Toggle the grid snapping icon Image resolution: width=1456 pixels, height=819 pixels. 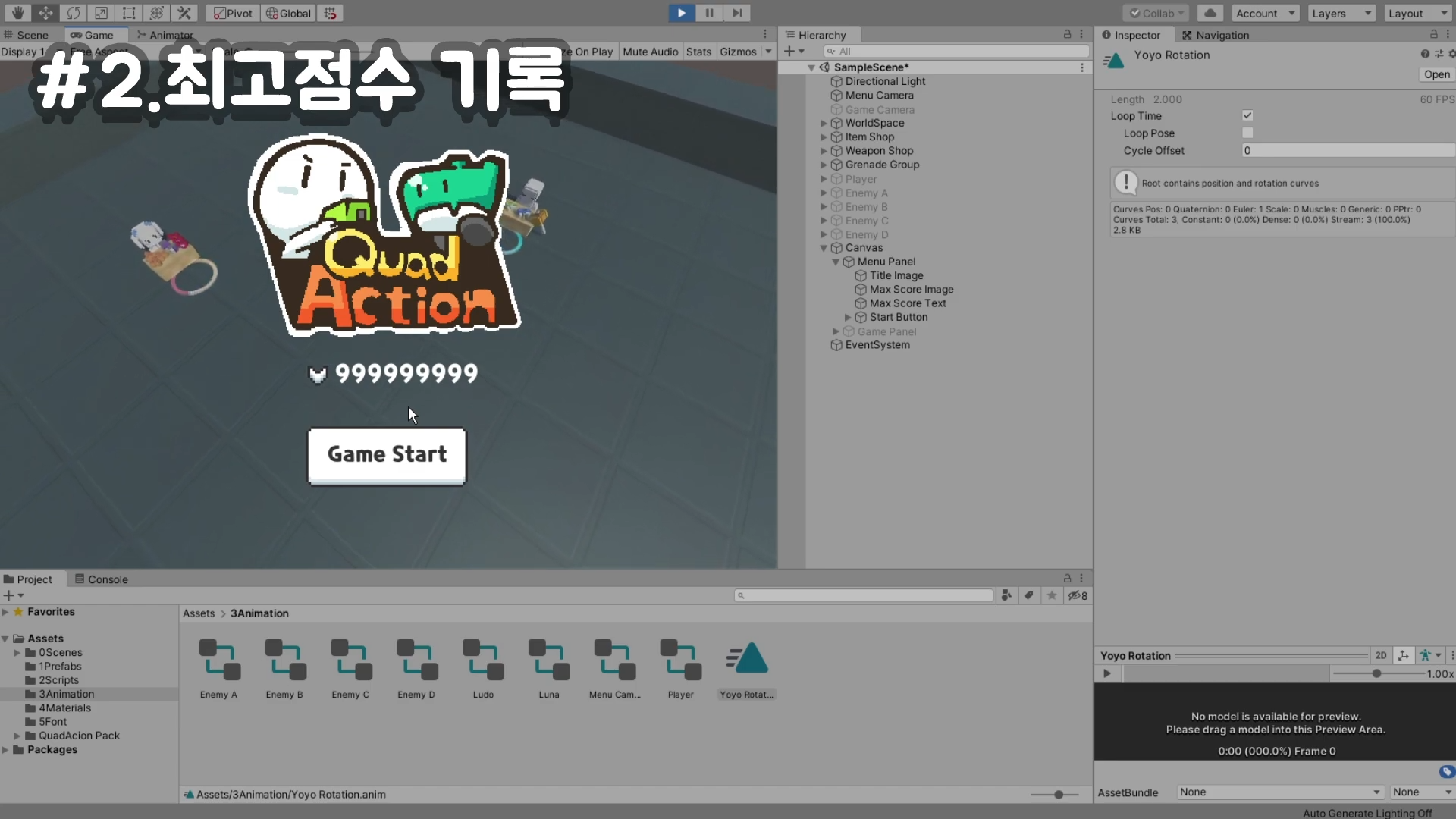330,13
